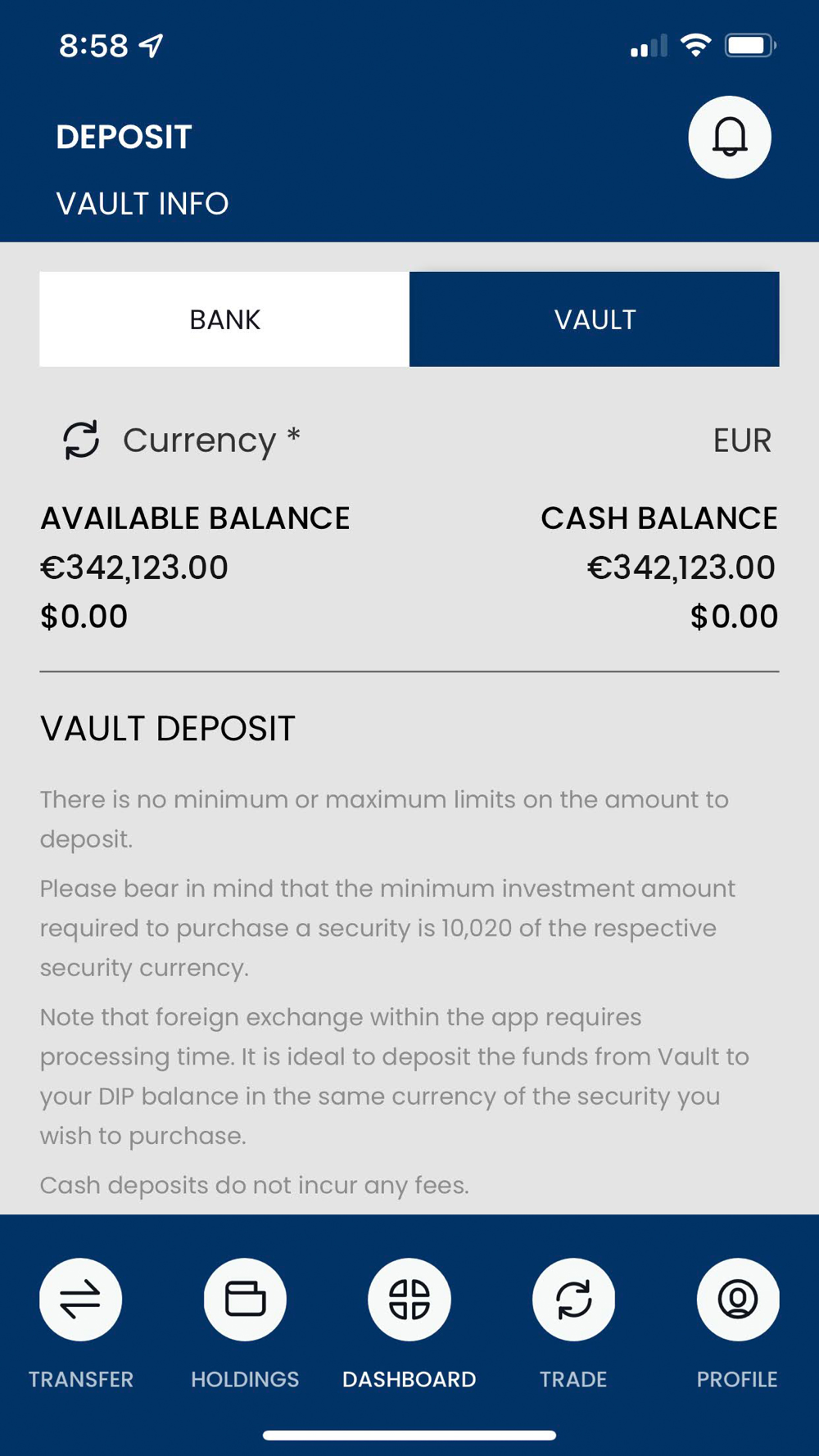
Task: Tap the location arrow in status bar
Action: [152, 46]
